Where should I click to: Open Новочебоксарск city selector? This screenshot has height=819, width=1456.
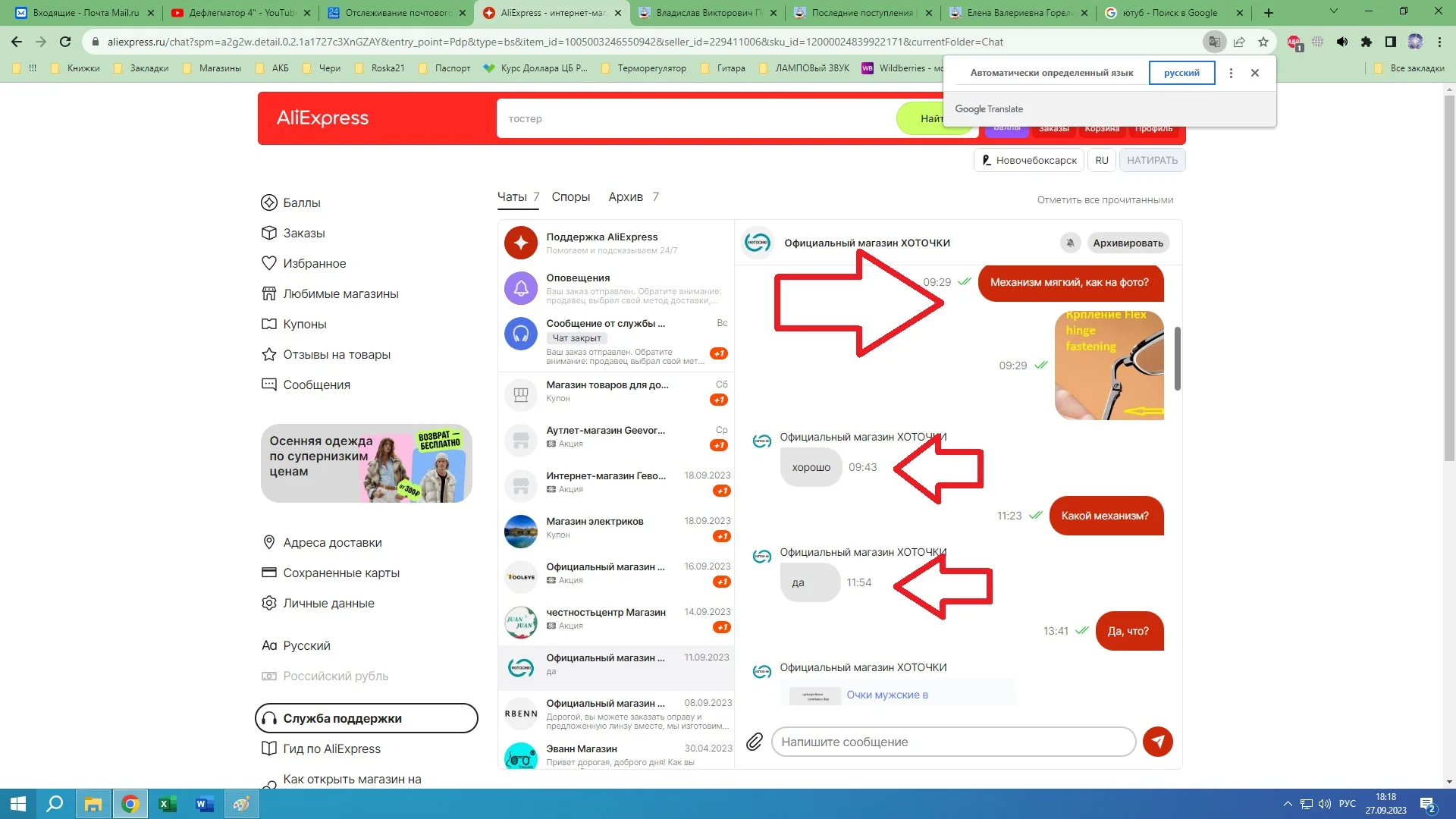click(1029, 160)
